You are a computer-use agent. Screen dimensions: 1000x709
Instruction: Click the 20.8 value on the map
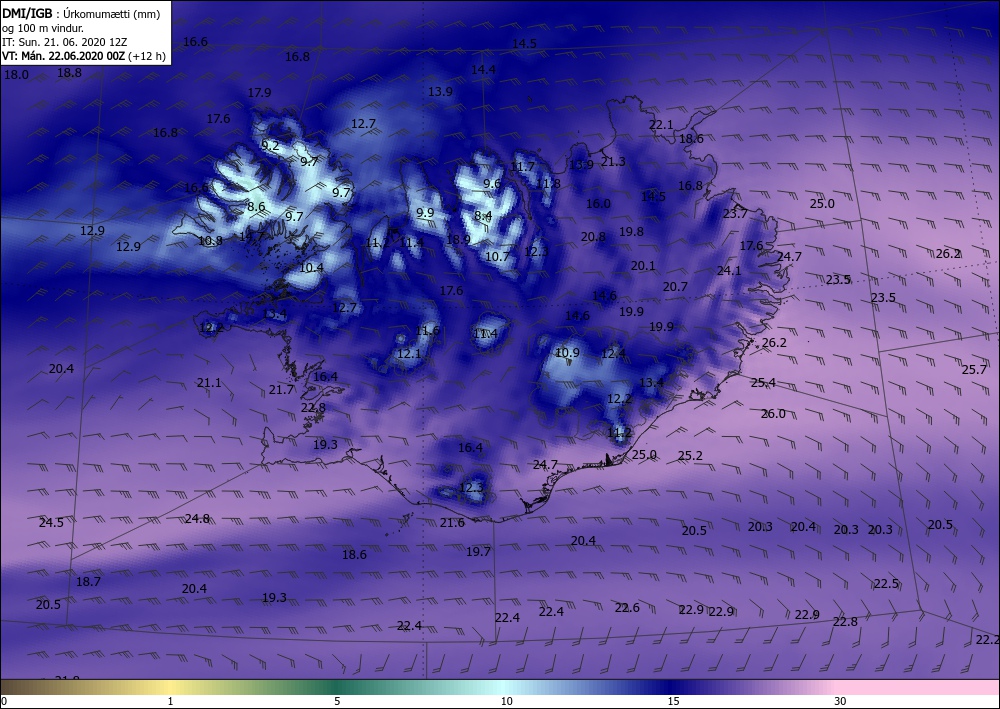(x=593, y=237)
